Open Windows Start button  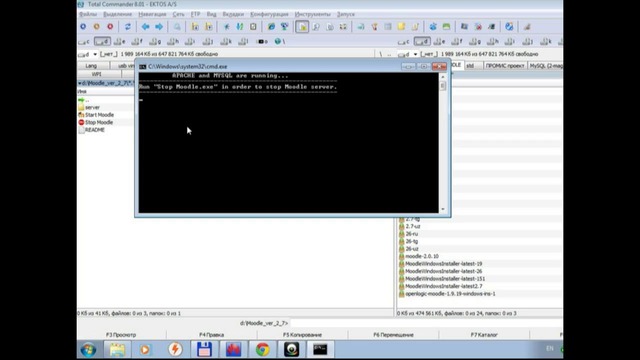(88, 350)
